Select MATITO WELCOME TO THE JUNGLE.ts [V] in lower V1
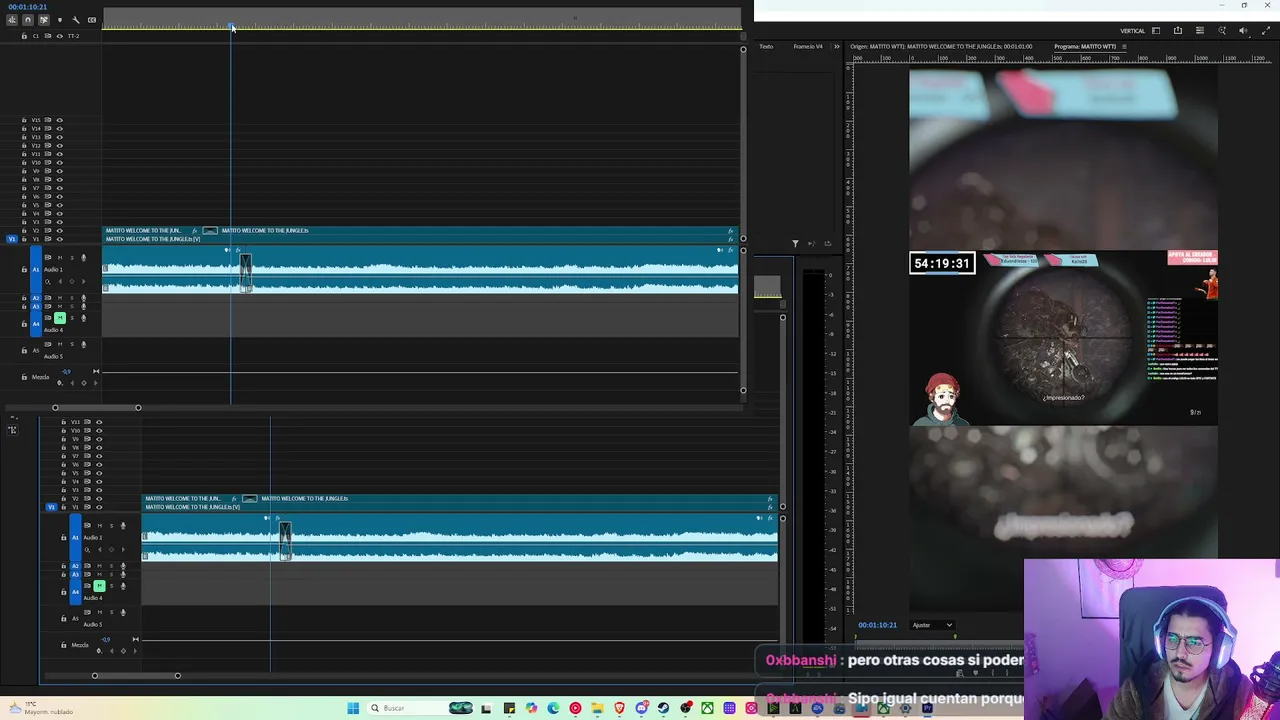The height and width of the screenshot is (720, 1280). point(460,507)
